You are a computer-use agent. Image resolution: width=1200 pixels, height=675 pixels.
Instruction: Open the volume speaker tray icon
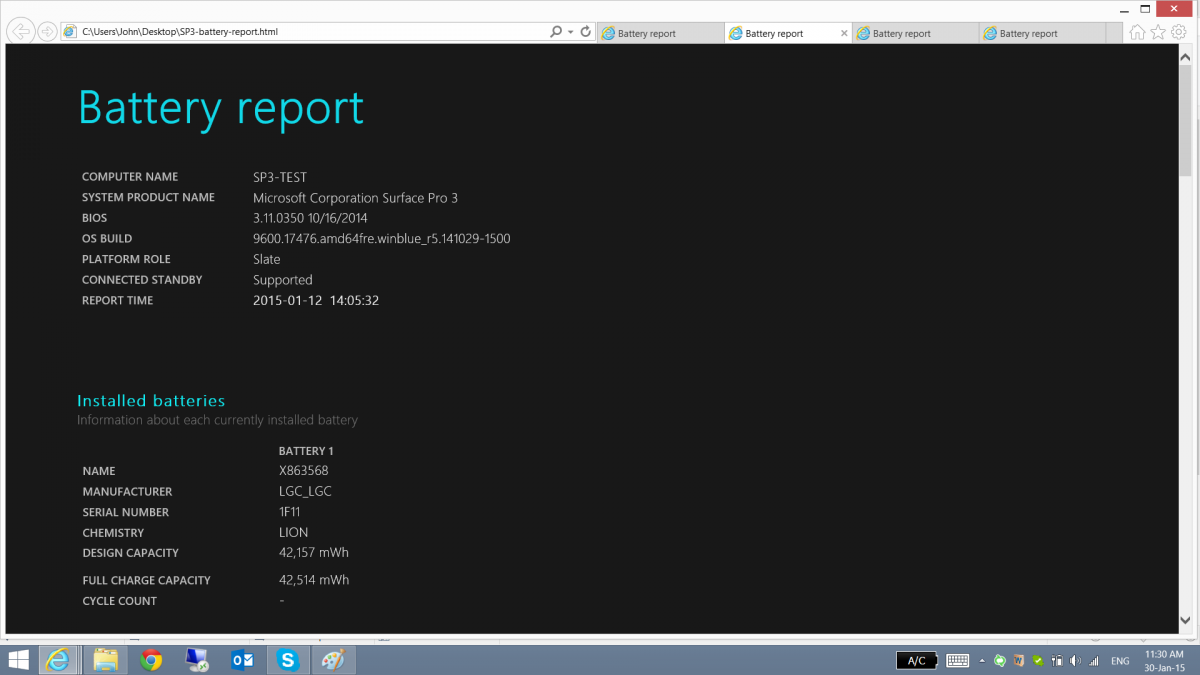tap(1075, 661)
